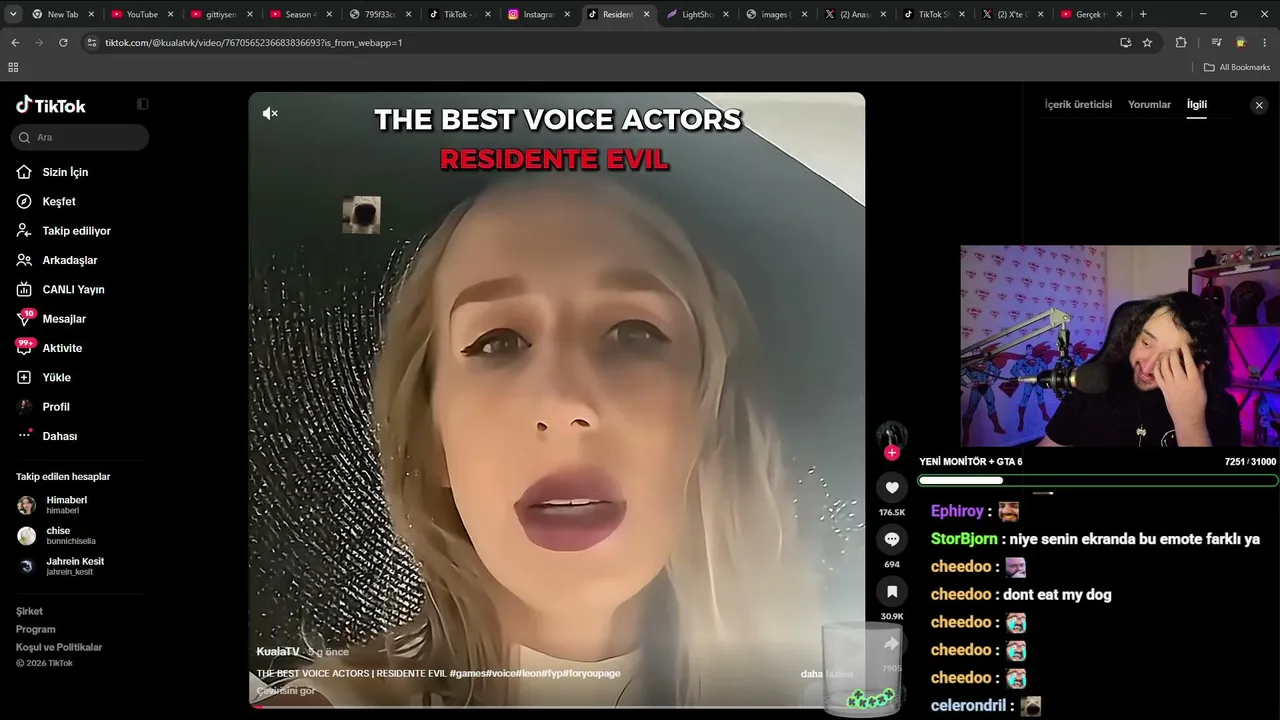Image resolution: width=1280 pixels, height=720 pixels.
Task: Click the address bar URL
Action: (254, 43)
